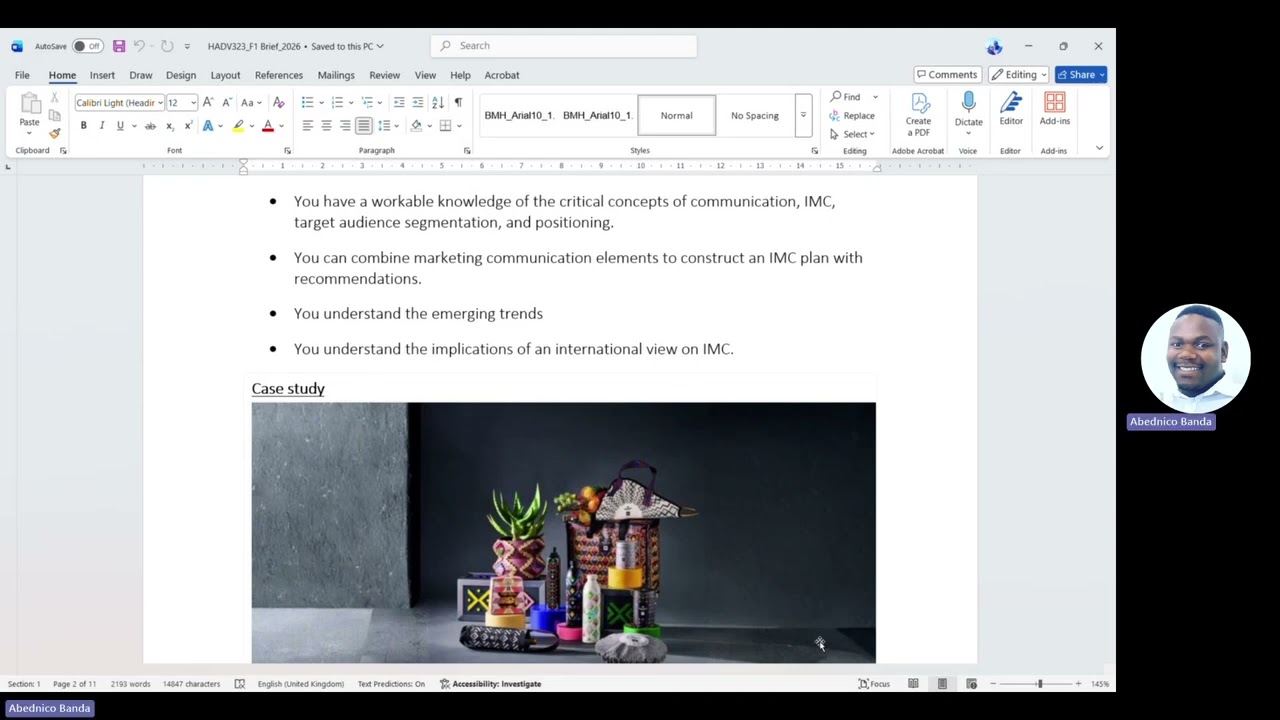Image resolution: width=1280 pixels, height=720 pixels.
Task: Toggle Focus mode in status bar
Action: coord(874,684)
